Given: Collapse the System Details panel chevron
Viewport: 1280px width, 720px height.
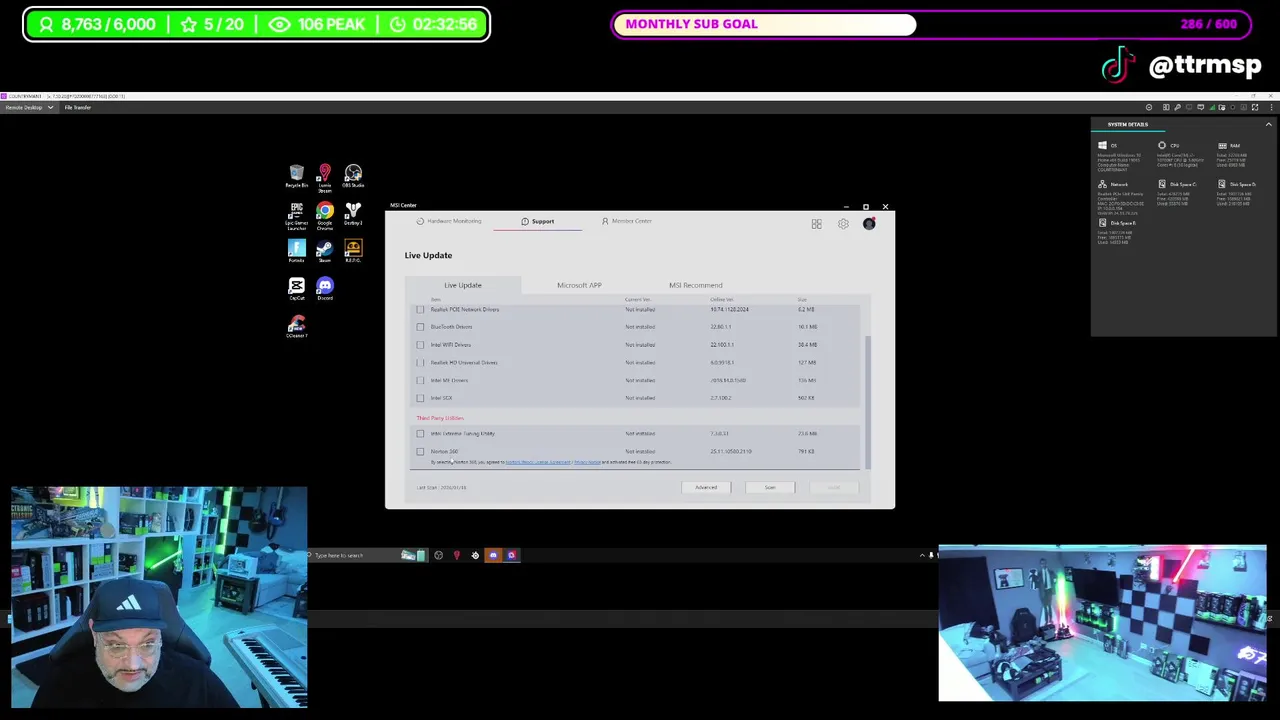Looking at the screenshot, I should [1268, 124].
